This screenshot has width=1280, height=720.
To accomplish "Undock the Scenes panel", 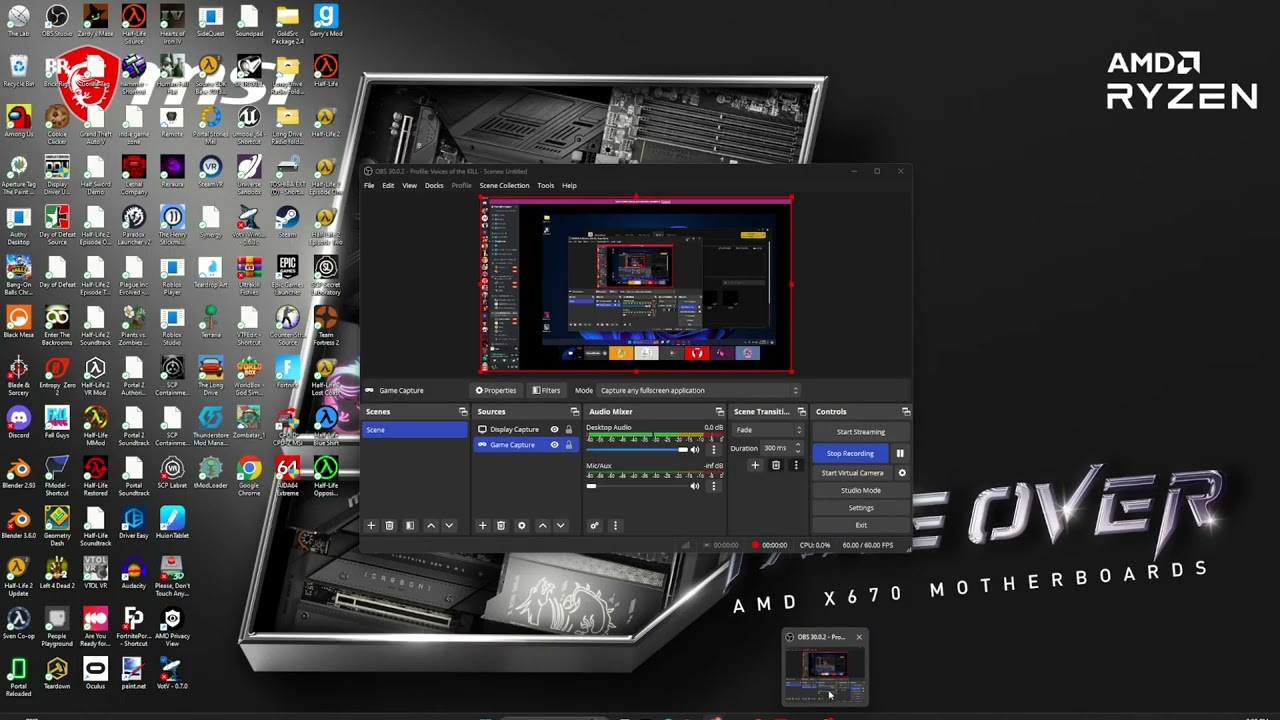I will [463, 412].
